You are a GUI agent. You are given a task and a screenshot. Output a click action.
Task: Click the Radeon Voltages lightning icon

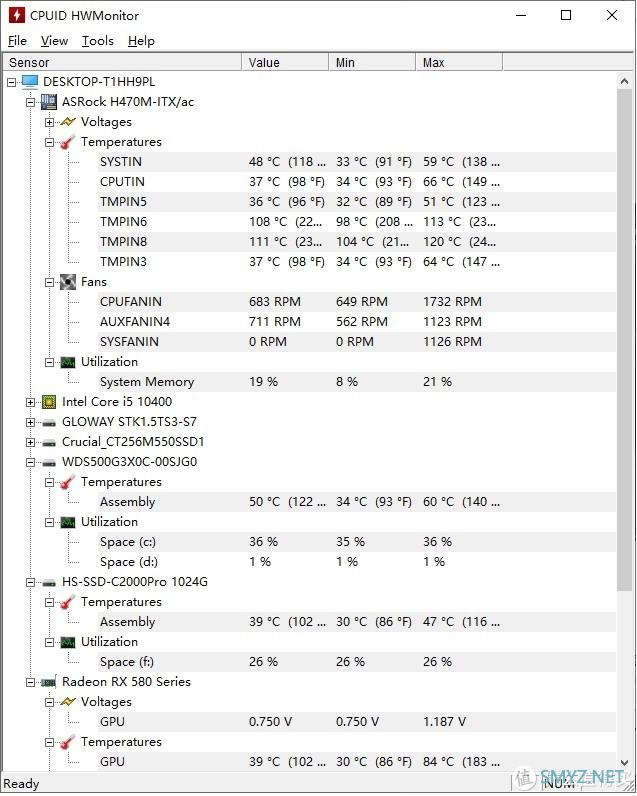tap(68, 702)
